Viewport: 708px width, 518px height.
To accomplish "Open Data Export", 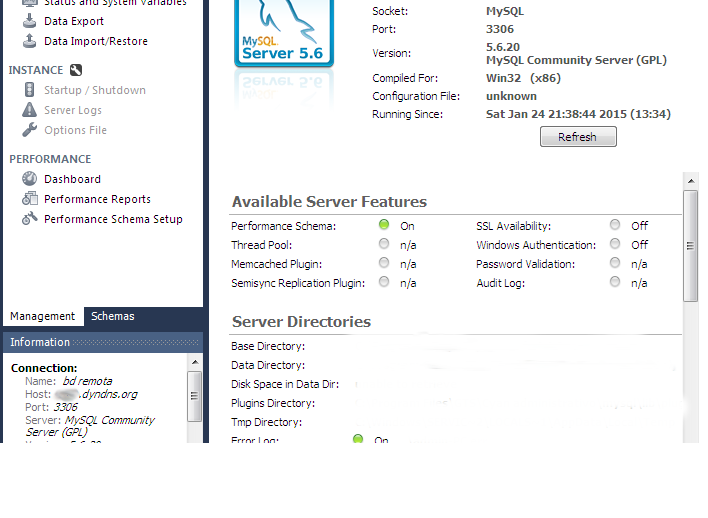I will tap(74, 21).
